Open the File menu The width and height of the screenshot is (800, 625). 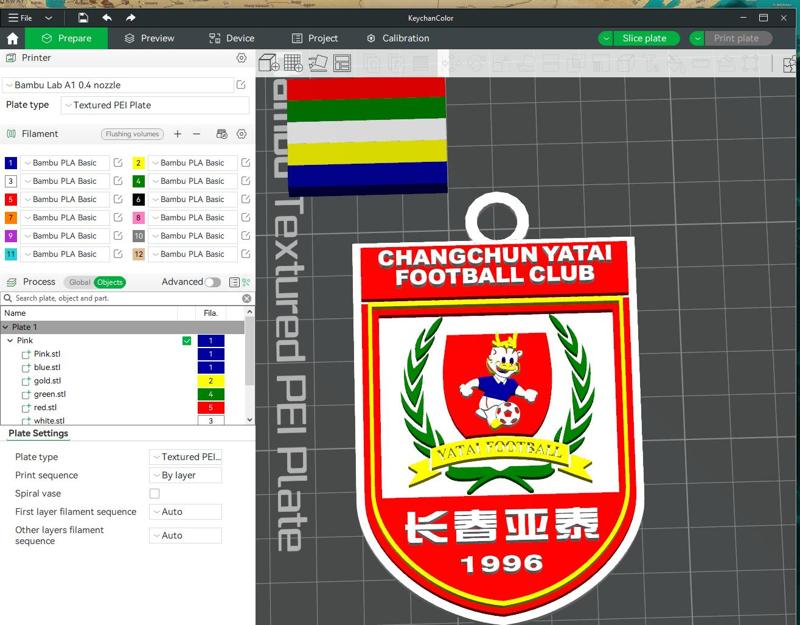(20, 18)
